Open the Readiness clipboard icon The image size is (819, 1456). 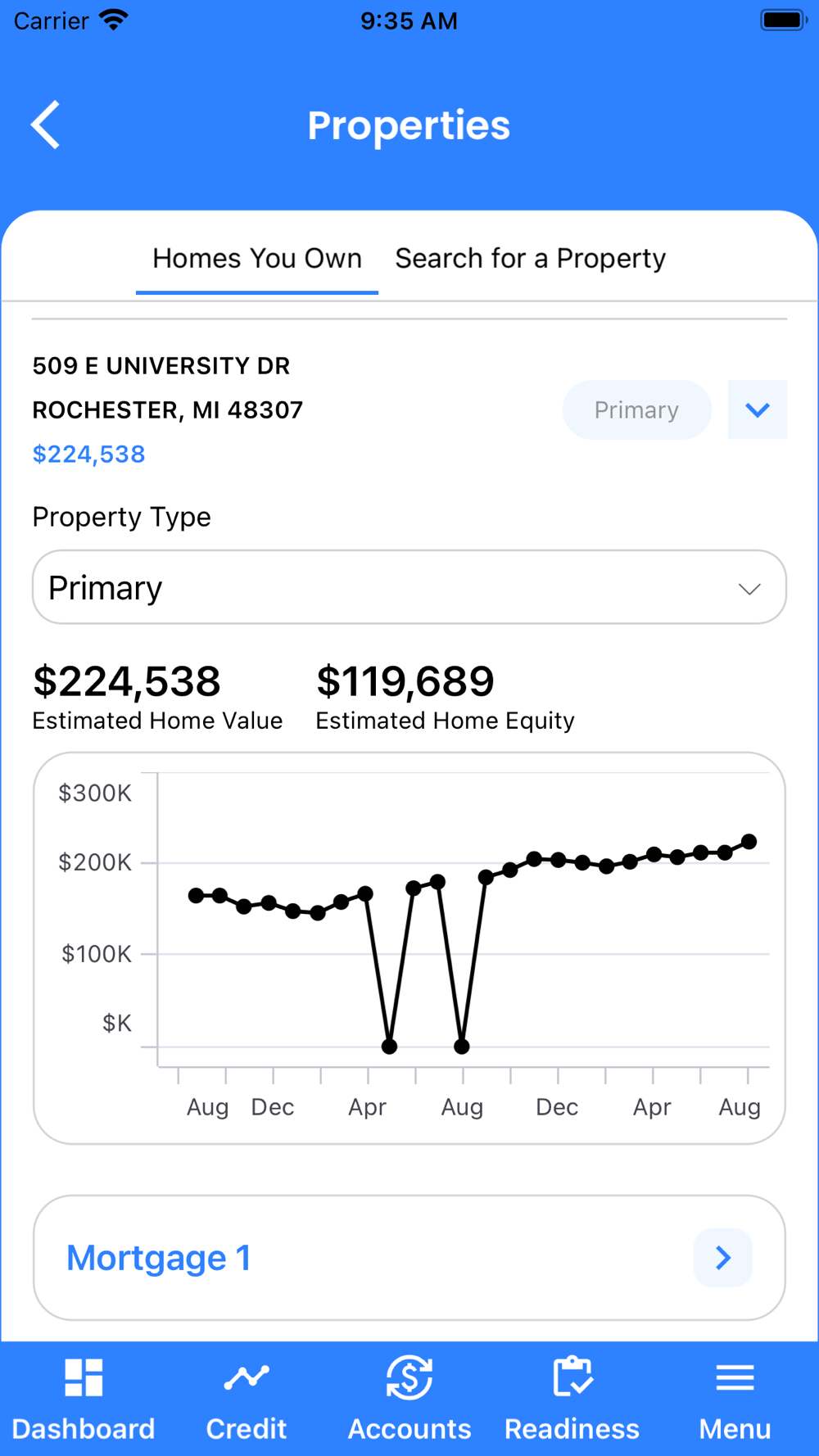tap(572, 1377)
